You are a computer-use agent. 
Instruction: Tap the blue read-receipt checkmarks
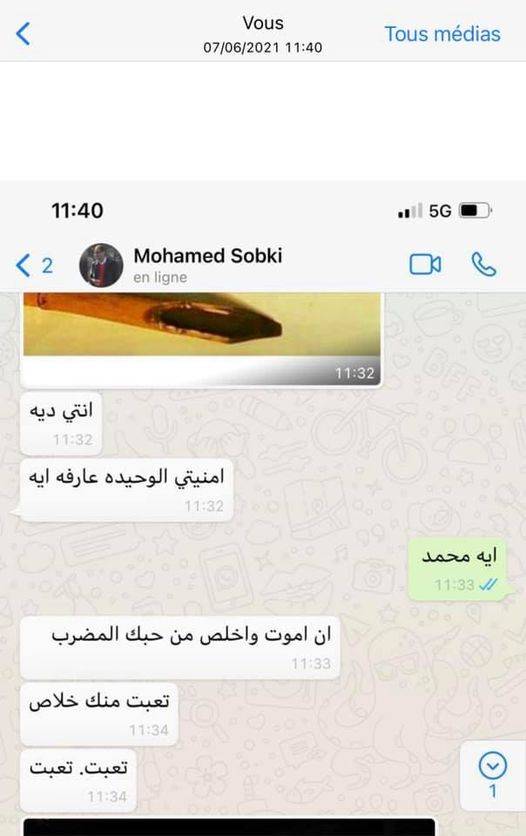(488, 585)
